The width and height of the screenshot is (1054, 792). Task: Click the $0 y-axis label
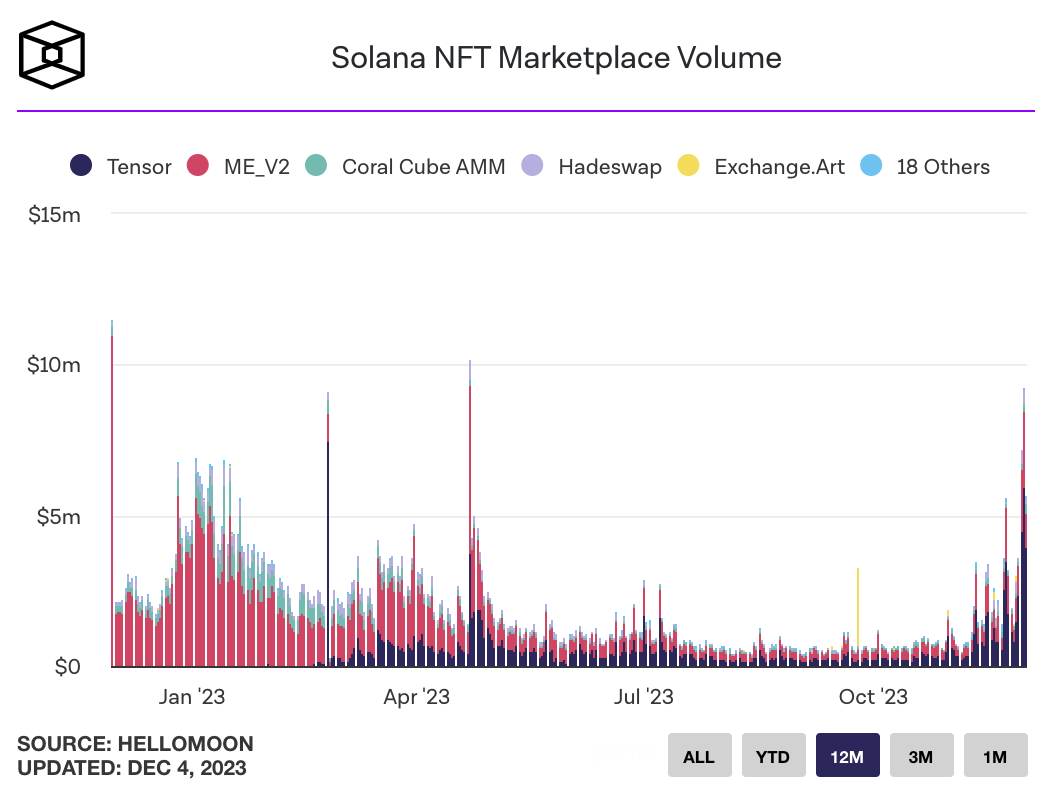click(x=67, y=666)
